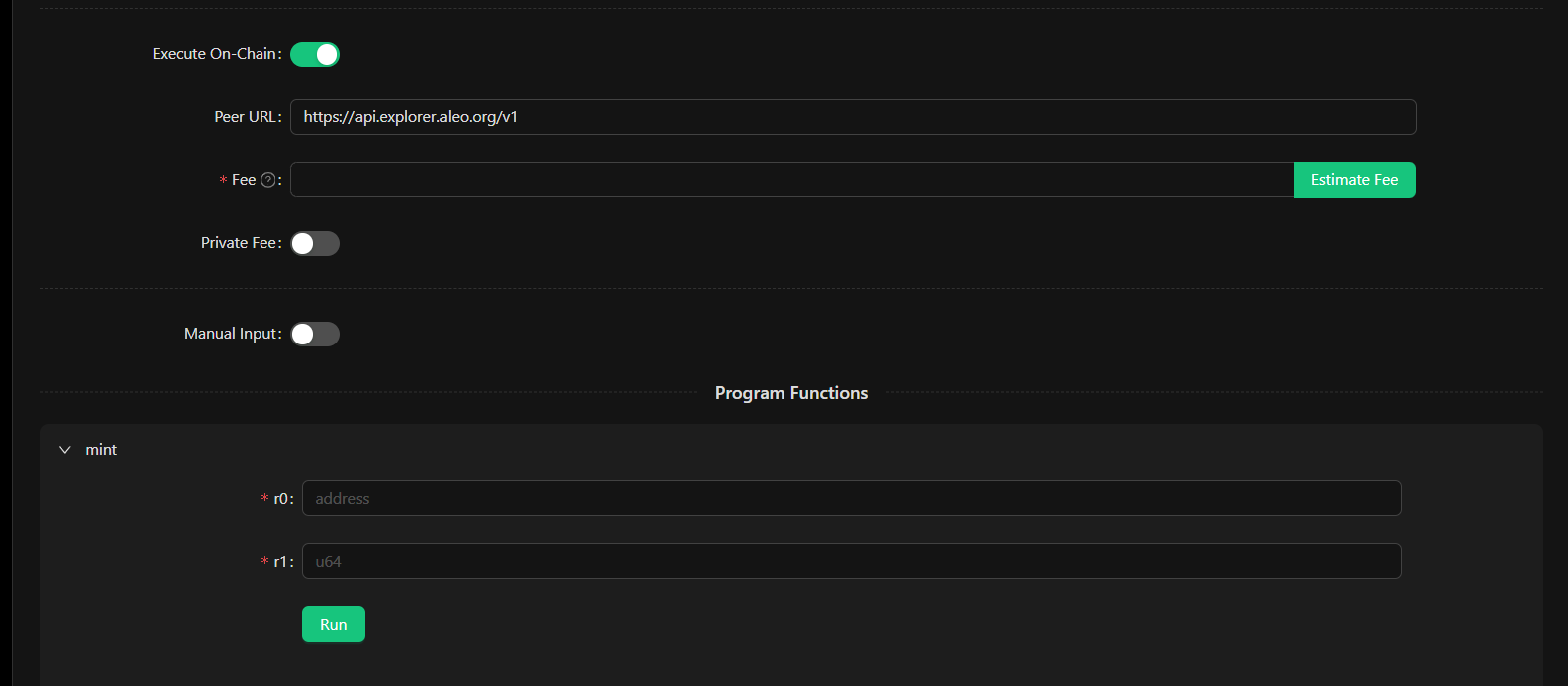Click the Private Fee label
Image resolution: width=1568 pixels, height=686 pixels.
click(x=239, y=243)
